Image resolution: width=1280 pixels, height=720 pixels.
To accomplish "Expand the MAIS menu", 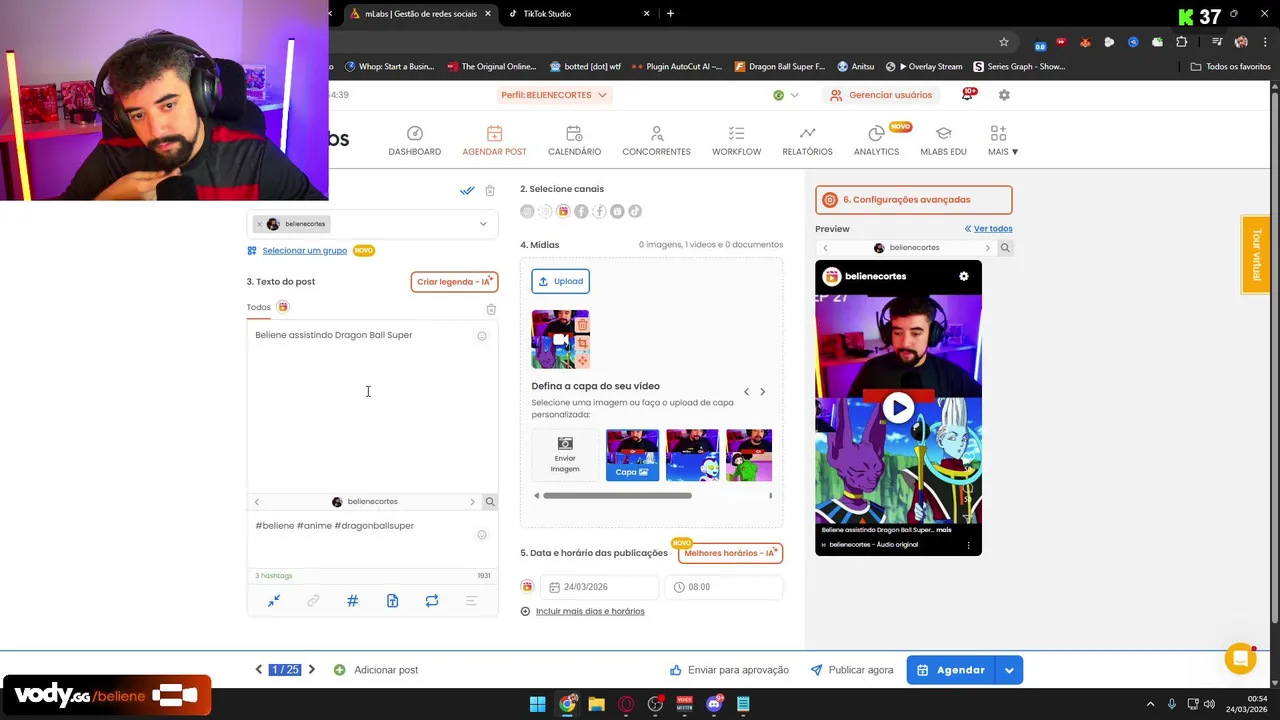I will (x=1002, y=141).
